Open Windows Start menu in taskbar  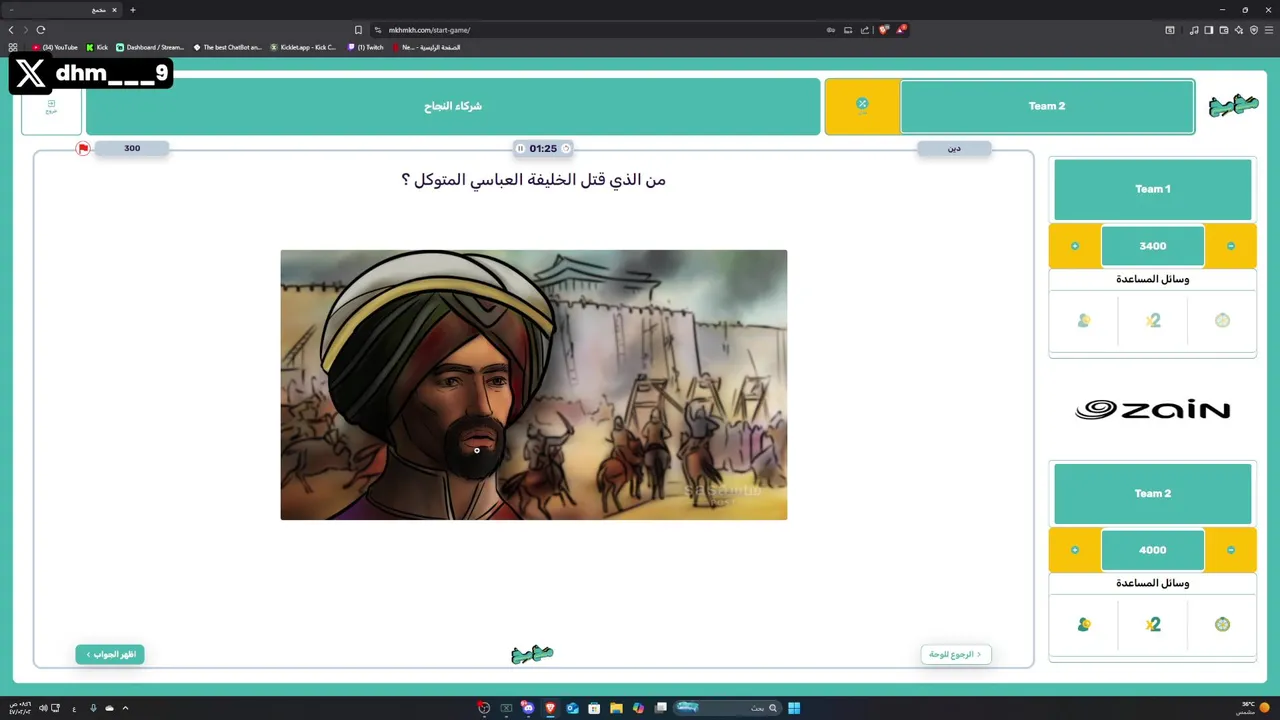click(794, 708)
